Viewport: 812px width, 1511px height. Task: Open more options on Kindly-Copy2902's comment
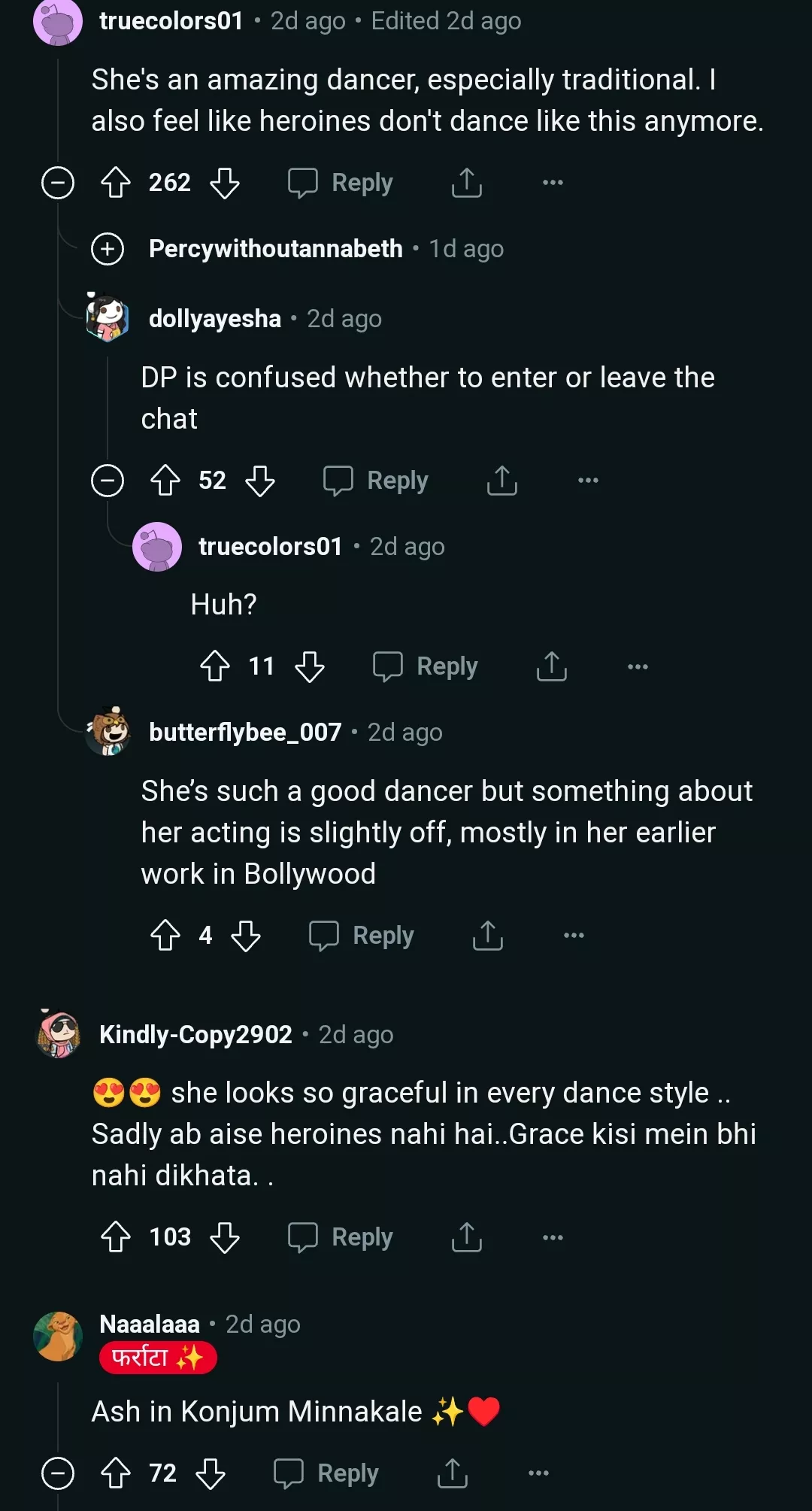[x=553, y=1237]
